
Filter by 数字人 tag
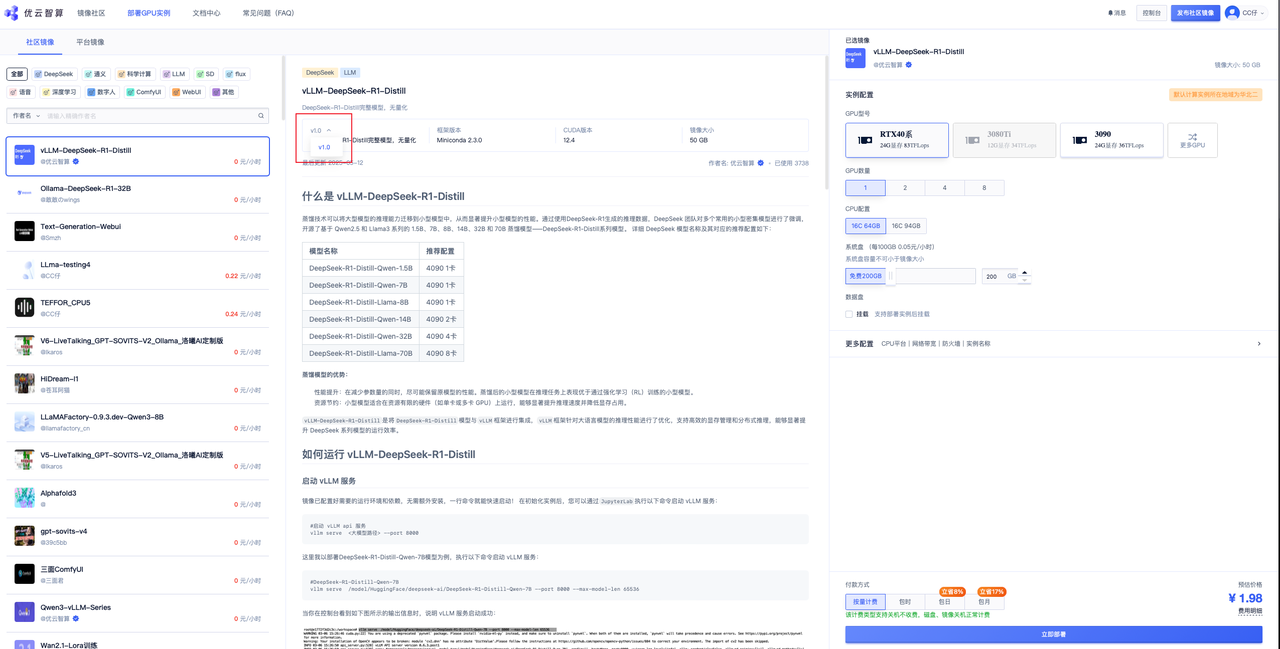[101, 92]
